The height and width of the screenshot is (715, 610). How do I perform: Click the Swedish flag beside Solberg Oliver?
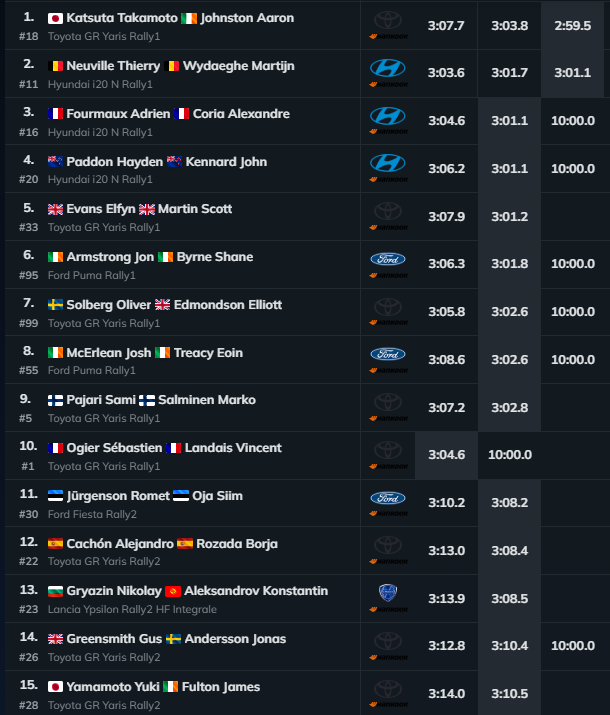tap(56, 305)
